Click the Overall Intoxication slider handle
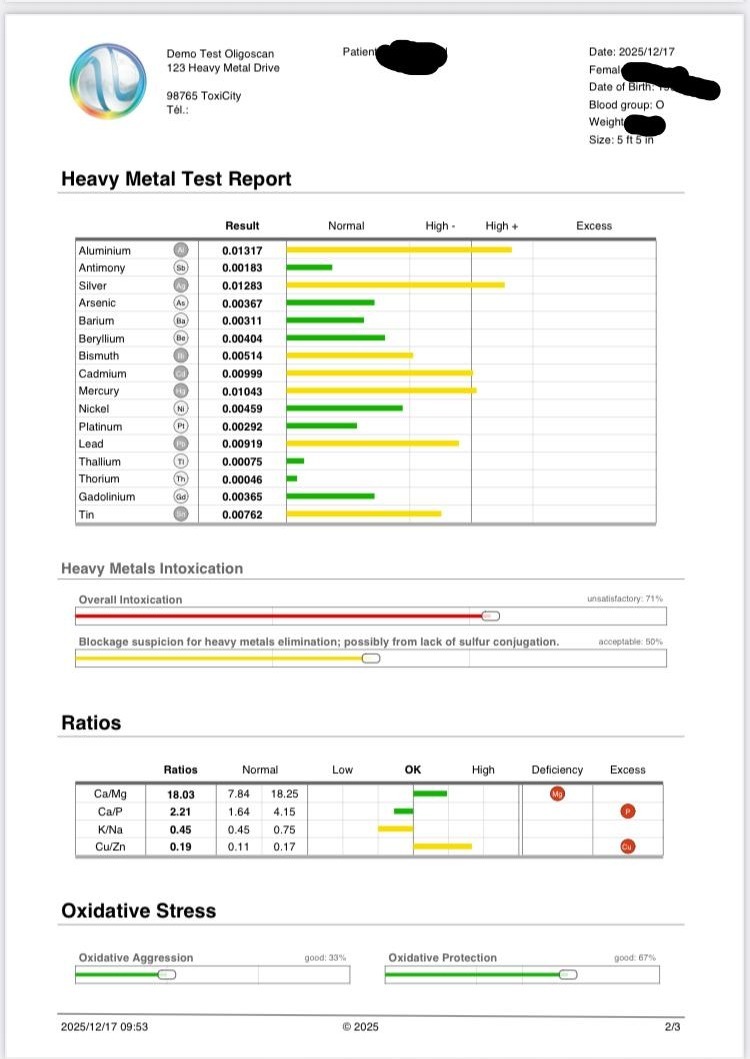Screen dimensions: 750x1059 click(490, 616)
